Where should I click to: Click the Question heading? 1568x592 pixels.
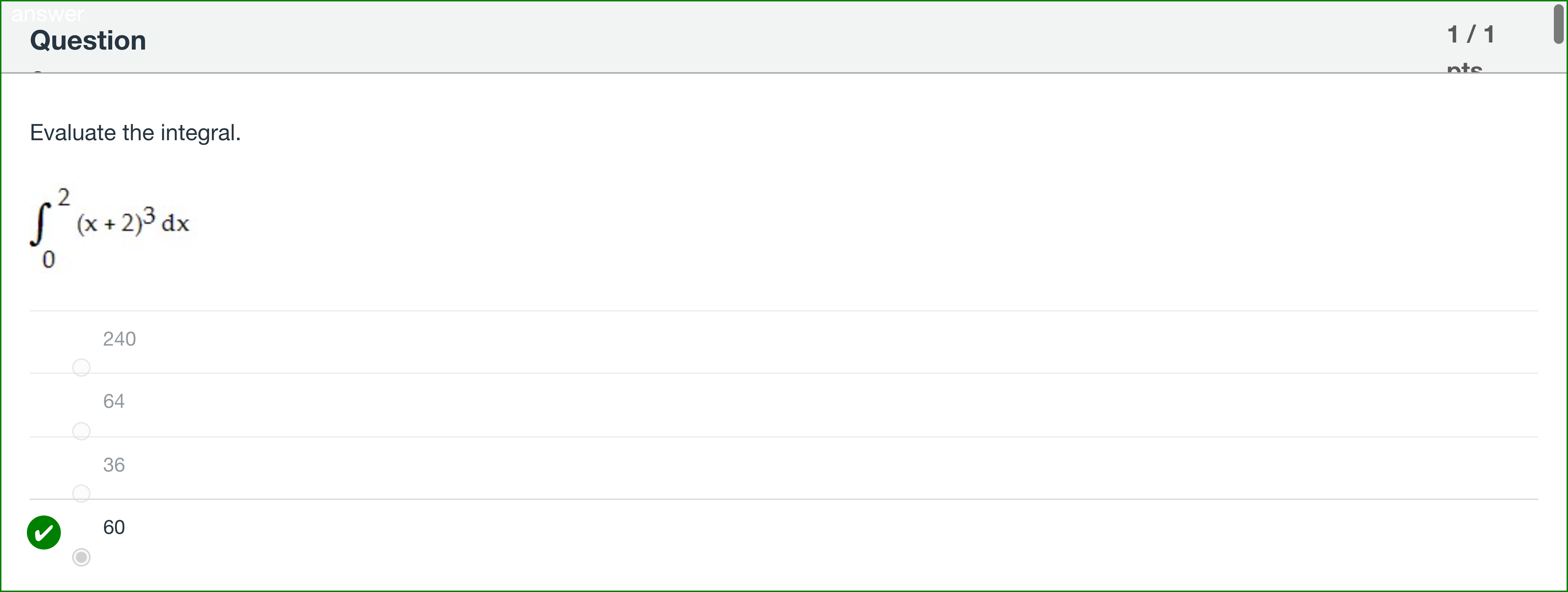(88, 40)
